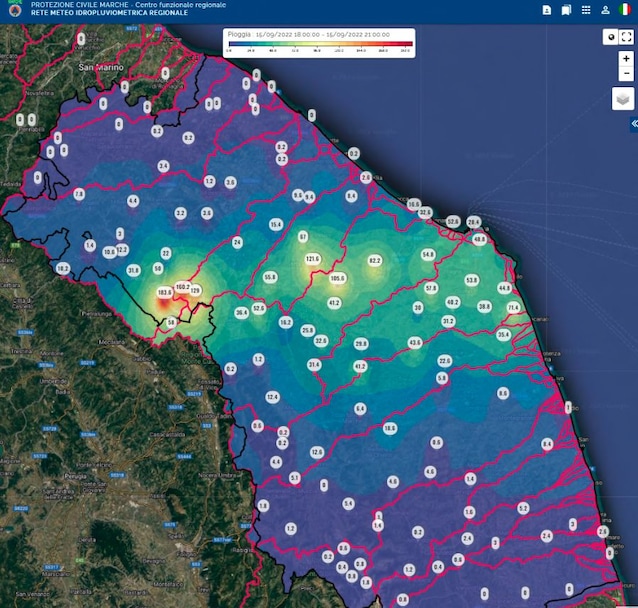
Task: Select the 28.4 coastal station marker
Action: (473, 222)
